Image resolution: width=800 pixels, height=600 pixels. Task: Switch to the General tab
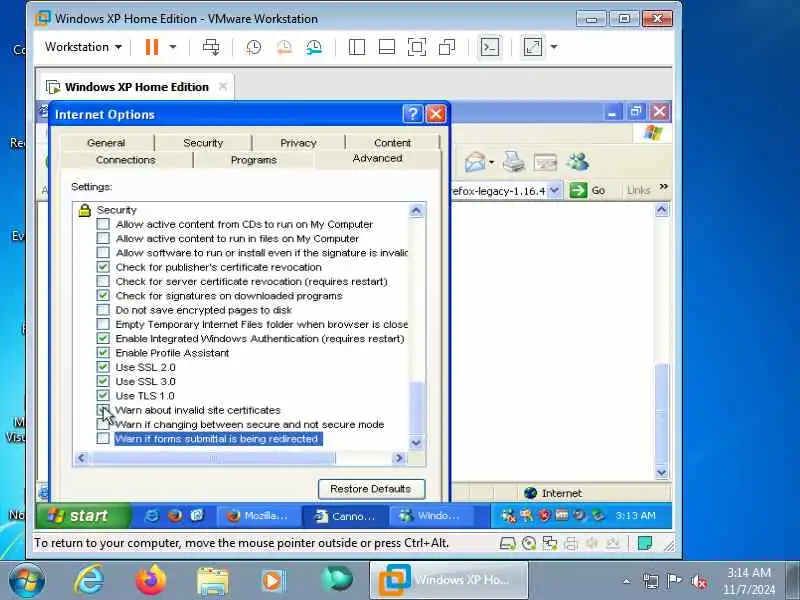point(106,143)
